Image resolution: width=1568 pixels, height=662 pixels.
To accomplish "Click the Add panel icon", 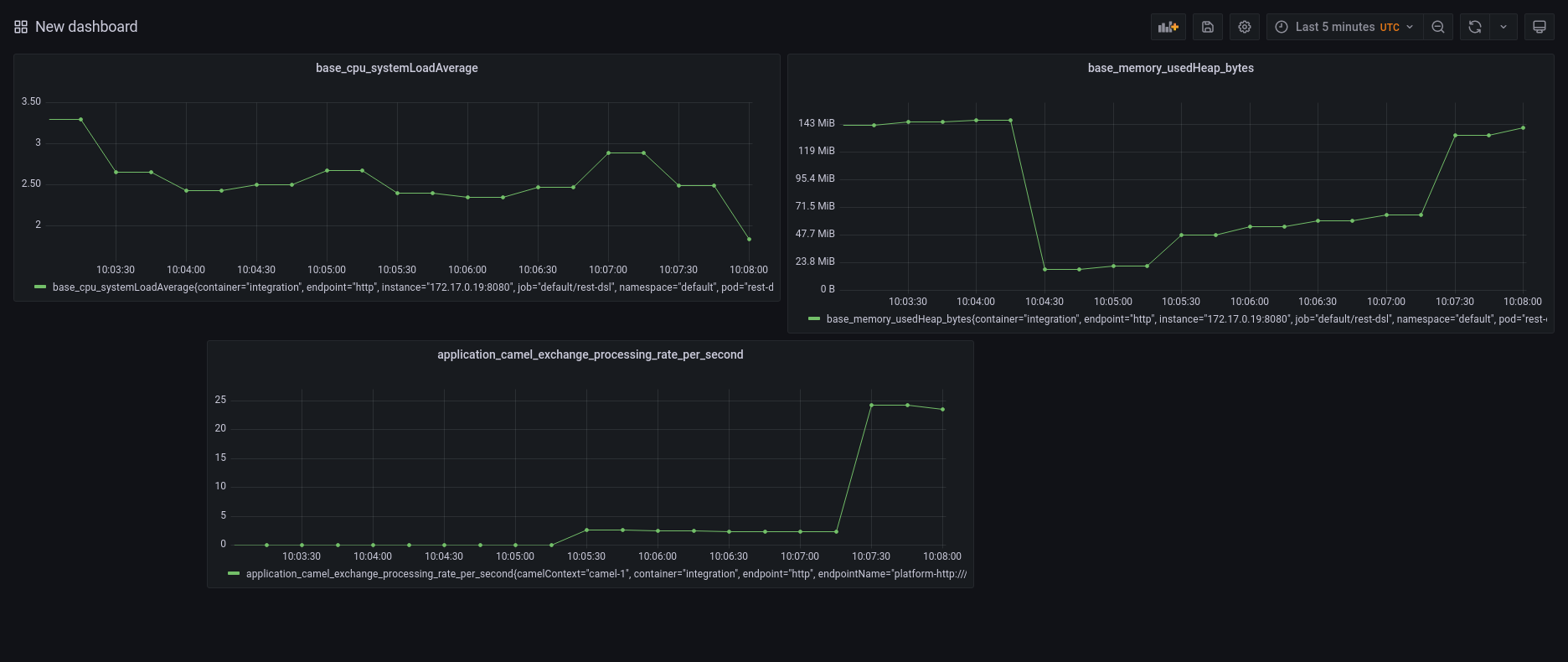I will point(1168,27).
